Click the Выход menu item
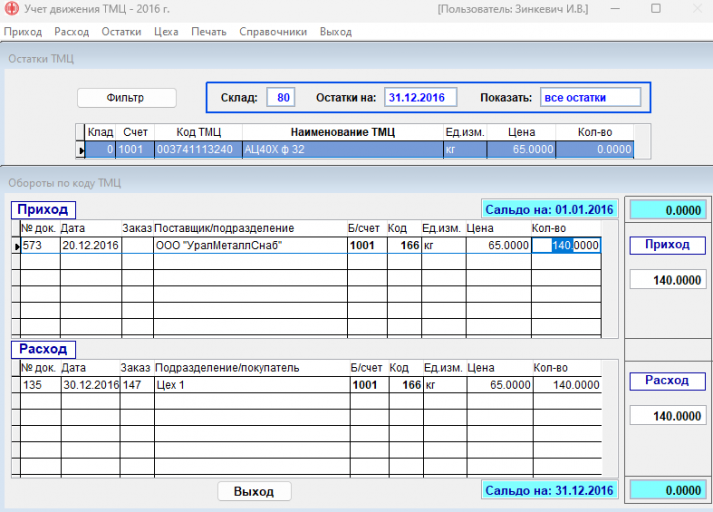Screen dimensions: 713x512 pos(336,32)
